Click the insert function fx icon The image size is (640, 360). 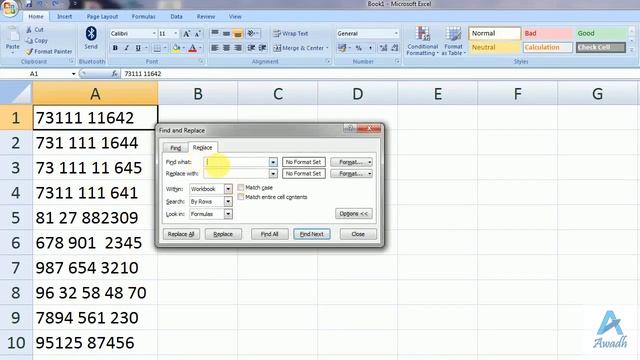(x=115, y=74)
